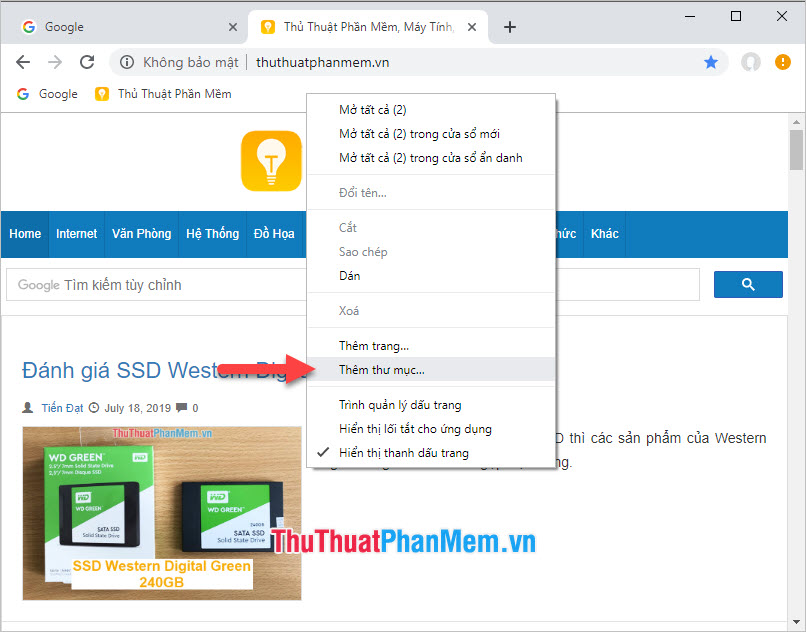
Task: Toggle 'Hiển thị lối tắt cho ứng dụng'
Action: point(431,429)
